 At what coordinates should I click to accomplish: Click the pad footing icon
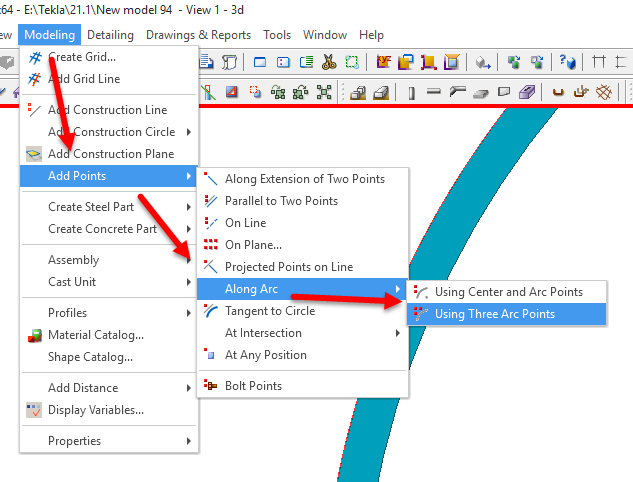[358, 93]
